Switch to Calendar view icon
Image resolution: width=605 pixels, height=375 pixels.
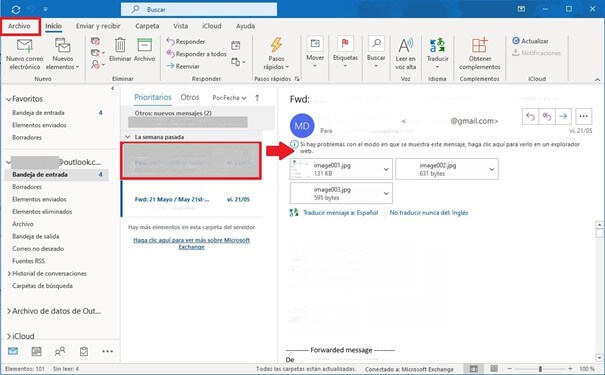tap(36, 351)
